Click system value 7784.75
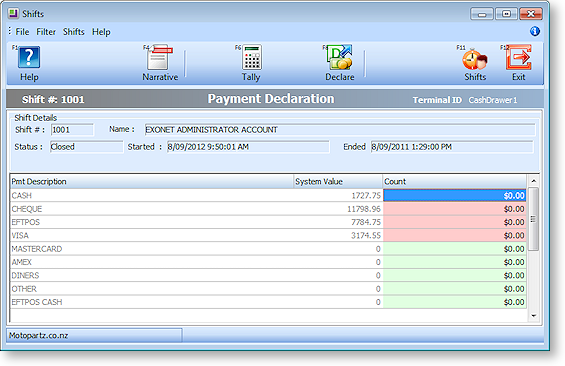This screenshot has height=366, width=565. click(366, 222)
